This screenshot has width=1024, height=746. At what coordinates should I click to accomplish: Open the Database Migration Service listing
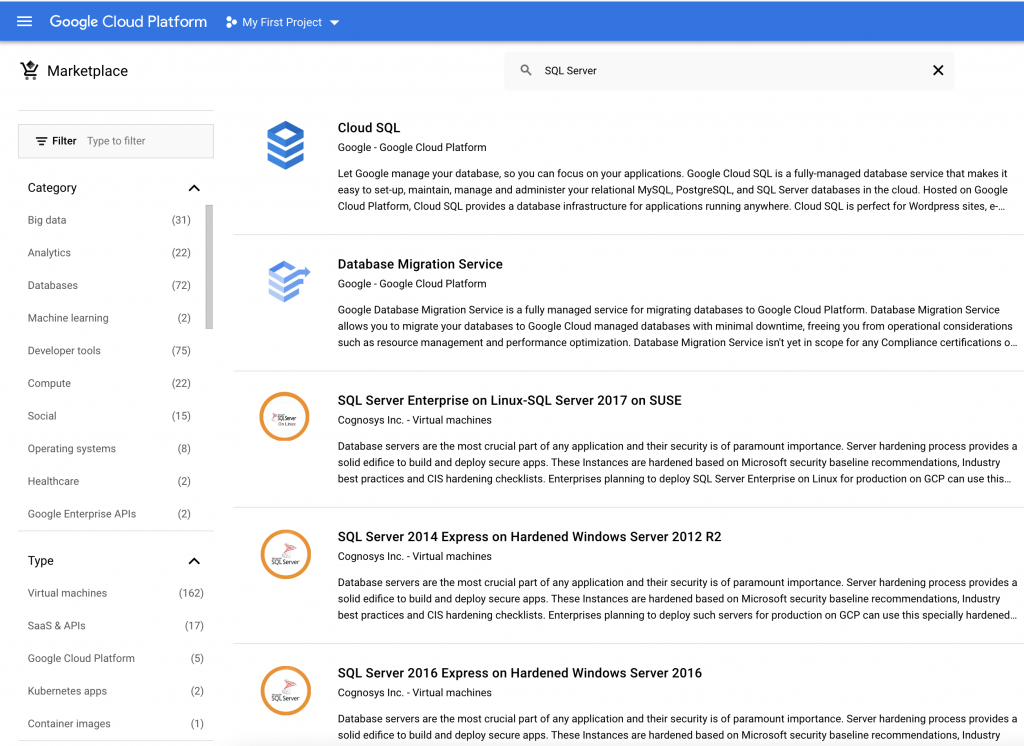pos(420,264)
